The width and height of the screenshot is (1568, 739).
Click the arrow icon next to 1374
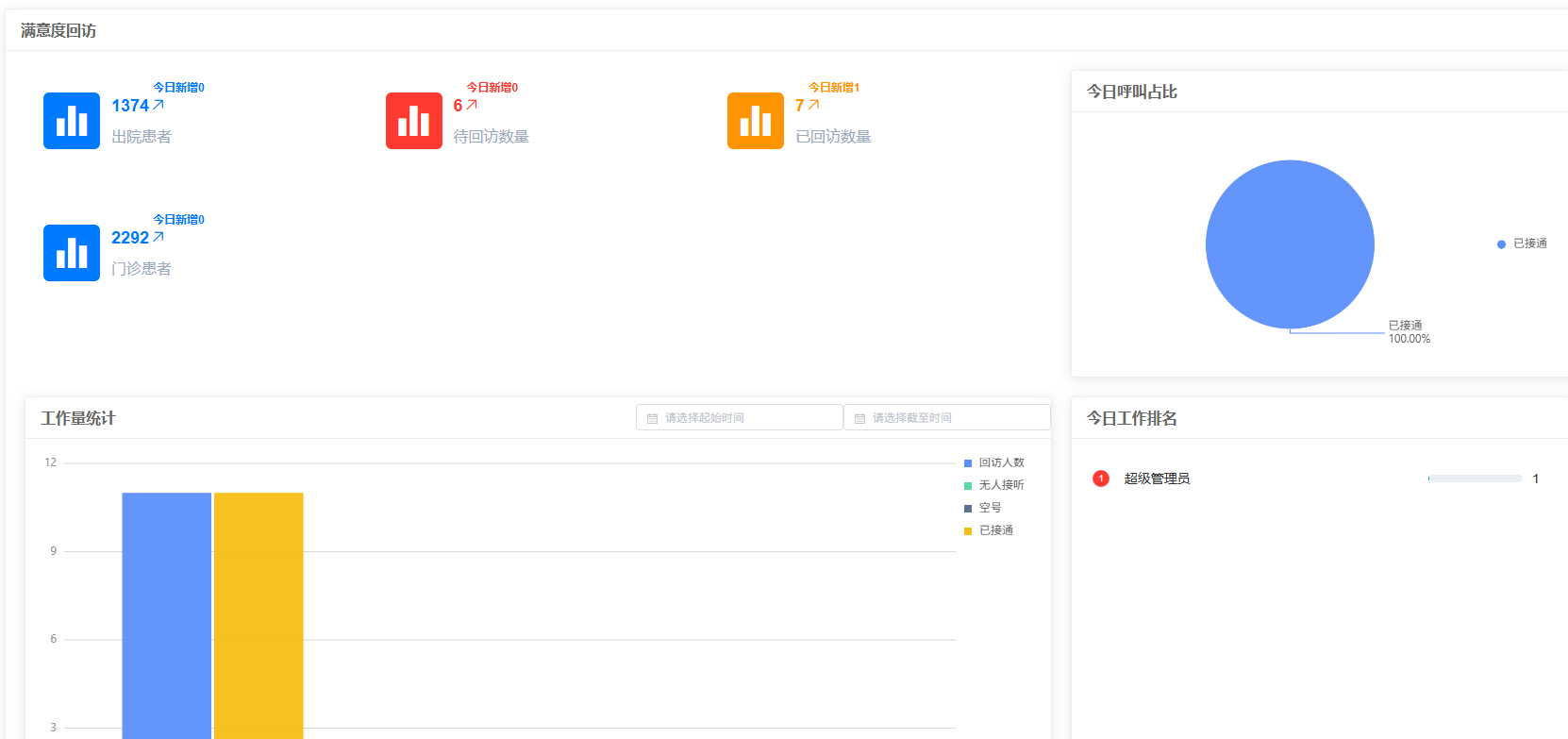click(158, 105)
